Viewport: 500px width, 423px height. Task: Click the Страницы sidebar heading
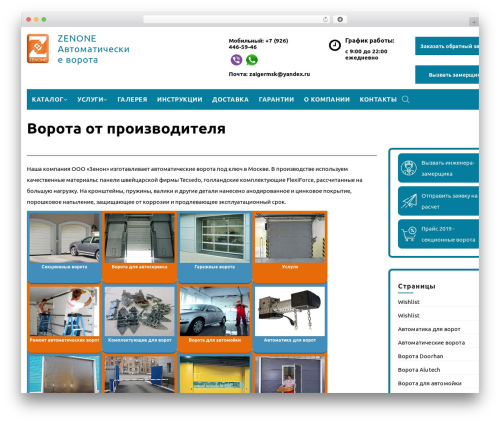[x=417, y=286]
